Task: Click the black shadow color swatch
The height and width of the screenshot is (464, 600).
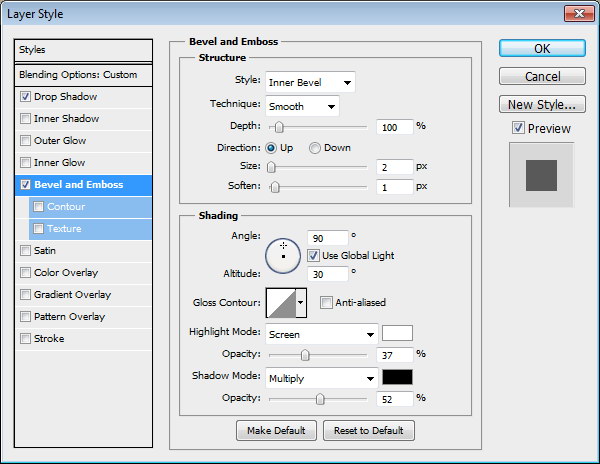Action: coord(397,378)
